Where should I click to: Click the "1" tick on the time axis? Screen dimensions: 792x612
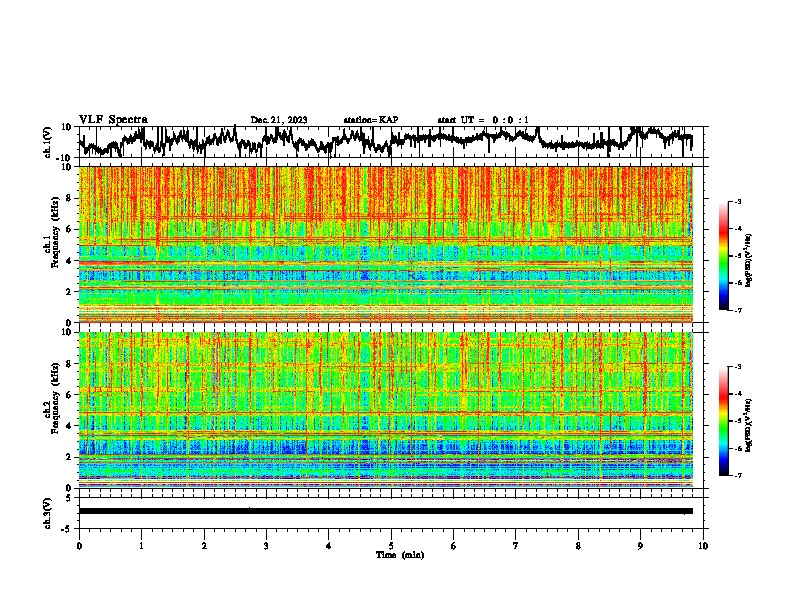click(141, 546)
